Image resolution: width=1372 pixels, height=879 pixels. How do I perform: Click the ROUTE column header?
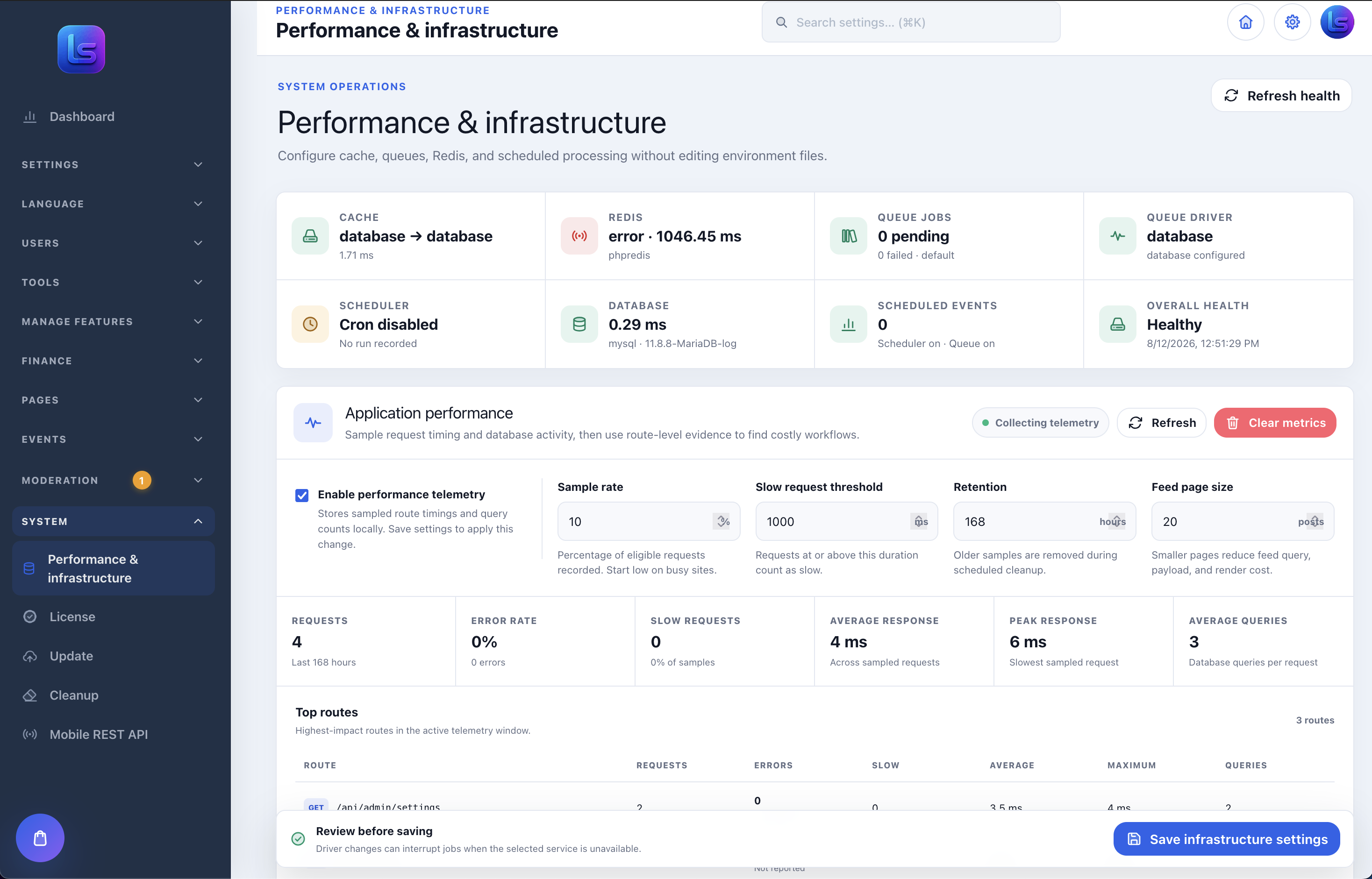click(320, 766)
